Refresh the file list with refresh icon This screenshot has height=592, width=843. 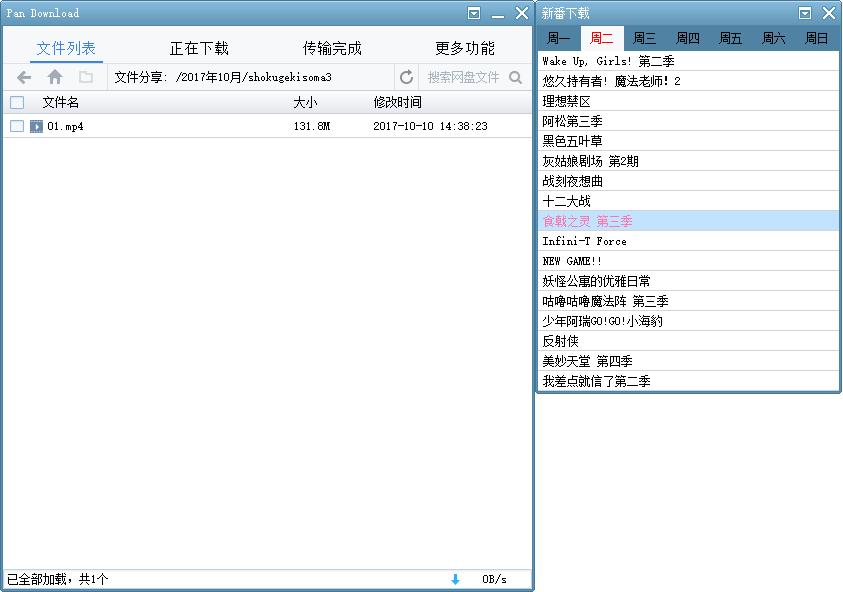[407, 75]
